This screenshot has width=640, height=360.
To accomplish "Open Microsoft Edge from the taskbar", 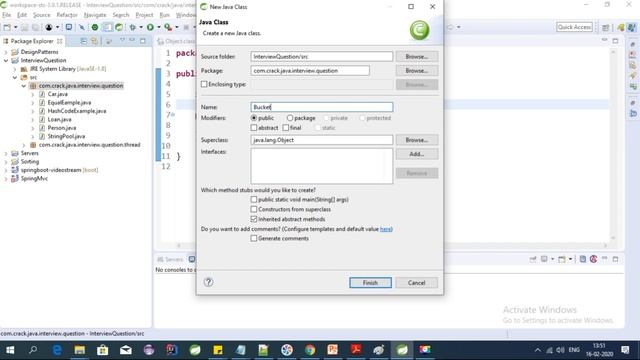I will [57, 350].
